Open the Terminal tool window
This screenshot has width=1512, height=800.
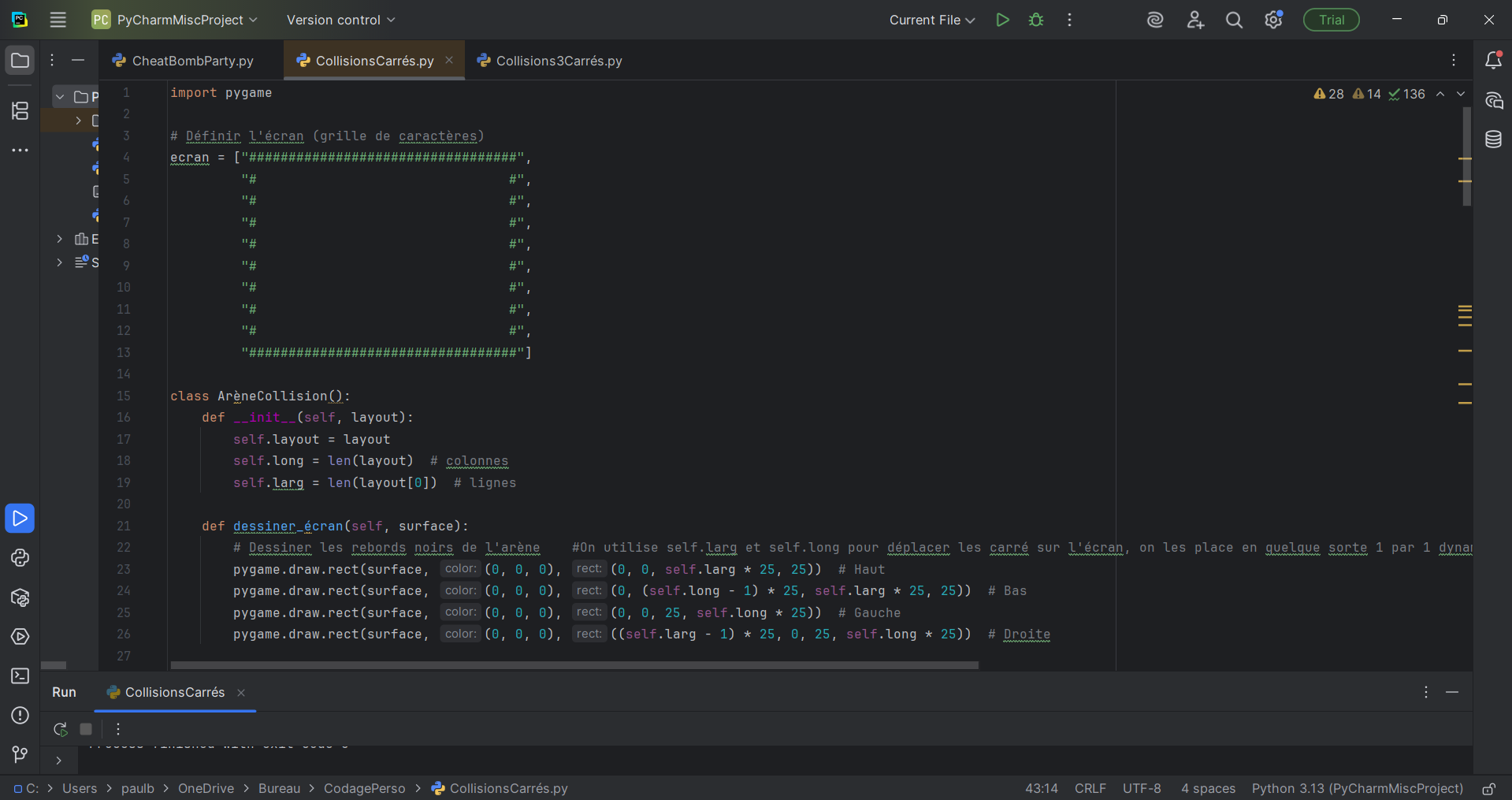coord(20,676)
